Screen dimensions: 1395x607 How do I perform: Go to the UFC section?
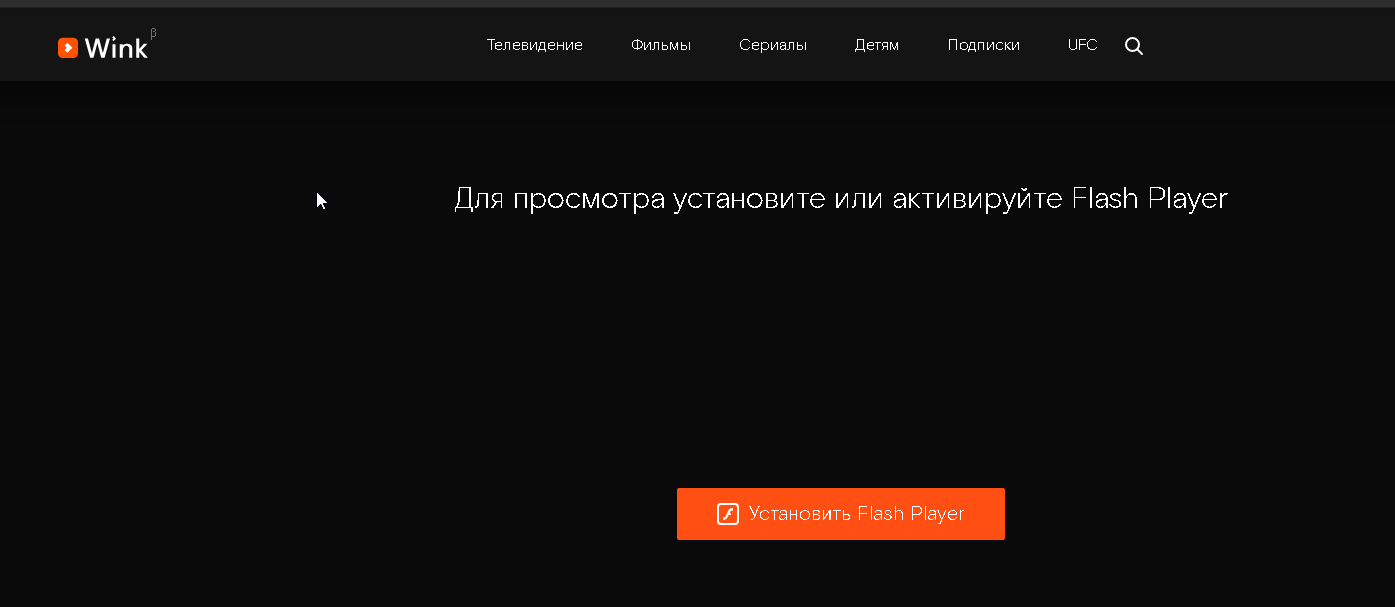1083,45
